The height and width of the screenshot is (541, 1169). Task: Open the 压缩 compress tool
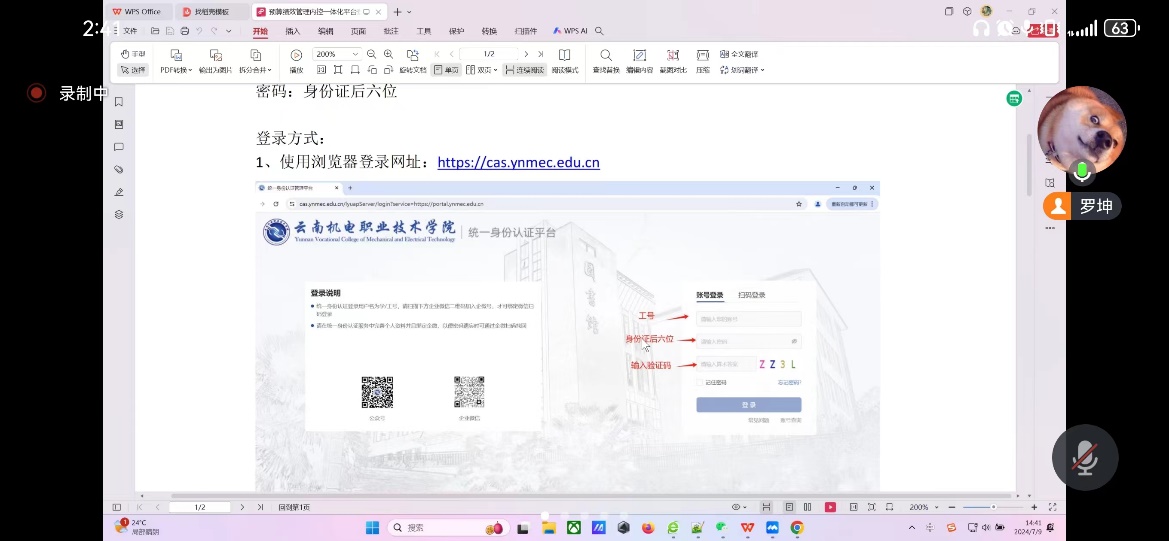(703, 55)
